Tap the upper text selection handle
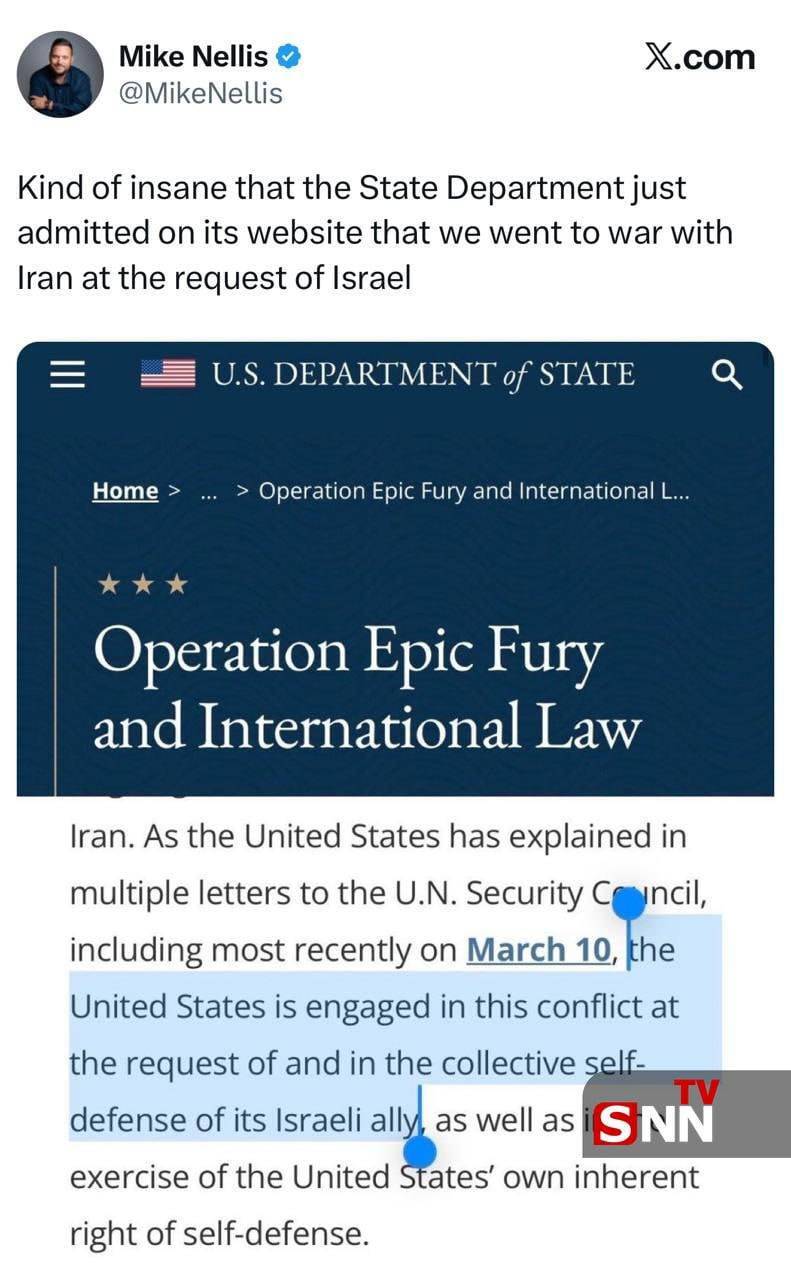This screenshot has width=791, height=1280. tap(629, 905)
